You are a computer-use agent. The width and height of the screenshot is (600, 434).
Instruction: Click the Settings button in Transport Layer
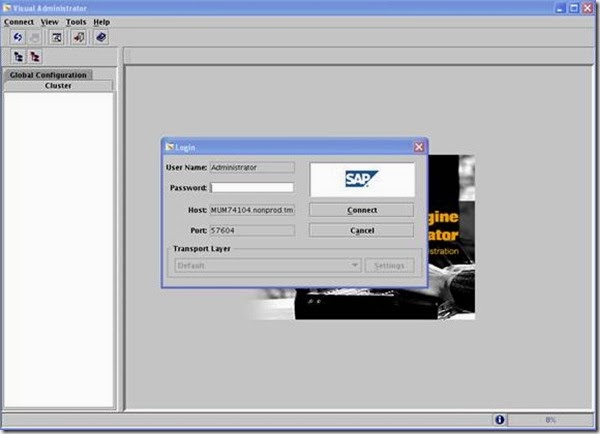pyautogui.click(x=389, y=266)
